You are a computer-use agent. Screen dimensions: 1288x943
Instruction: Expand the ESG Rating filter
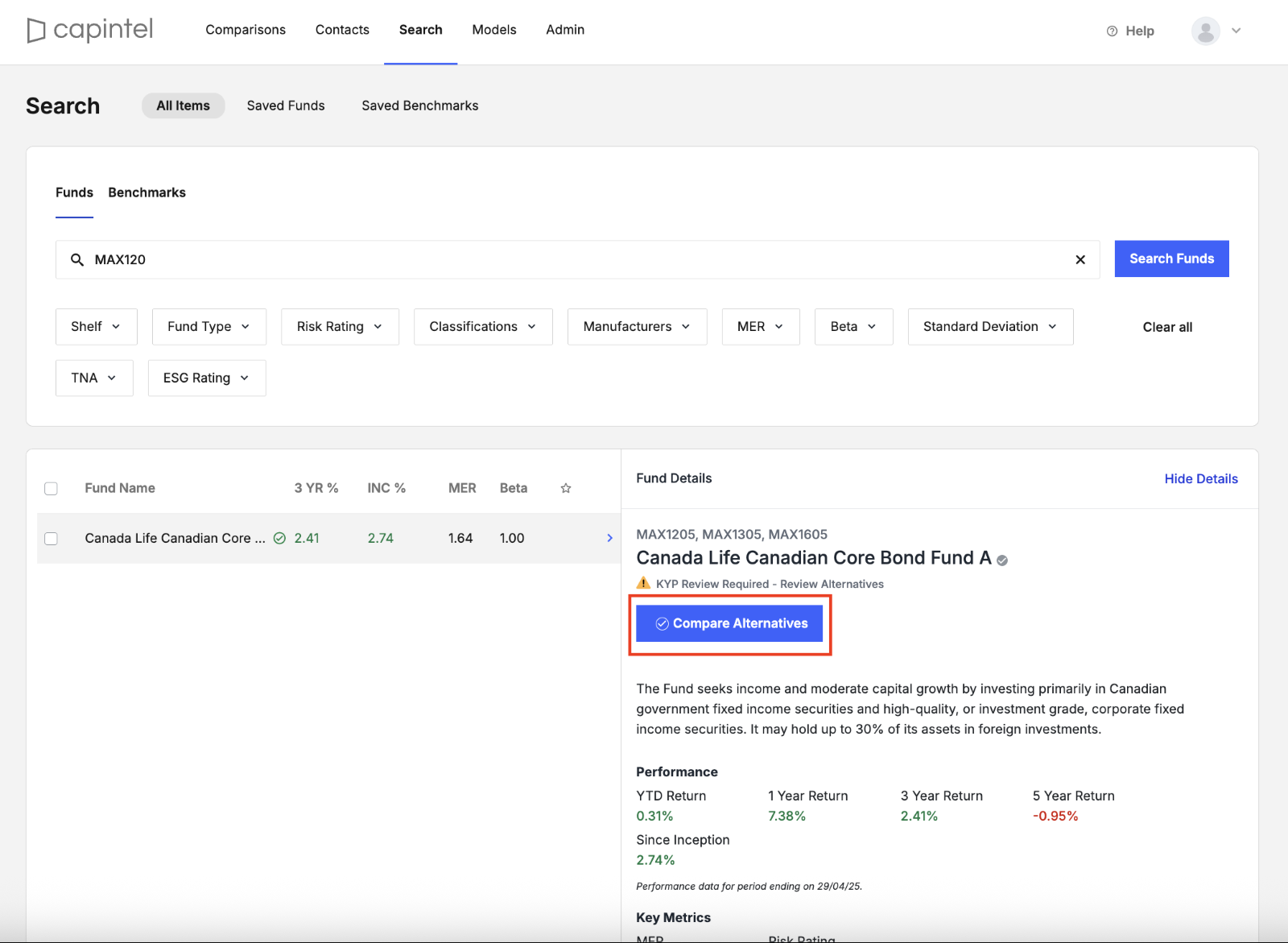[x=207, y=378]
